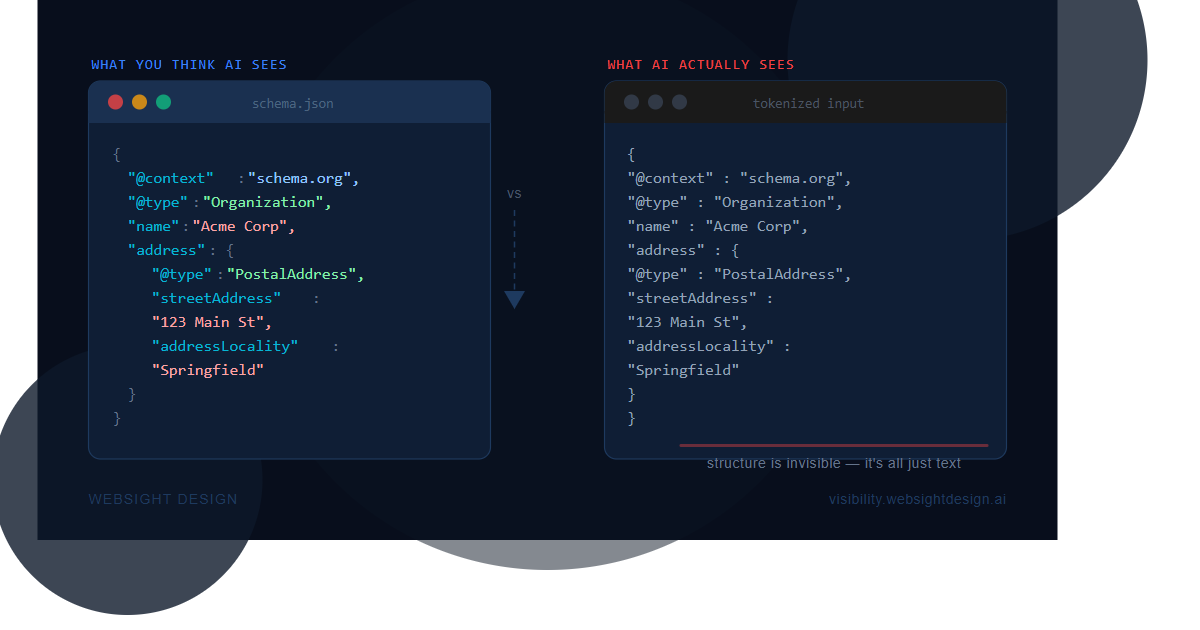Select "name" key in schema.json window
This screenshot has height=630, width=1200.
[154, 226]
